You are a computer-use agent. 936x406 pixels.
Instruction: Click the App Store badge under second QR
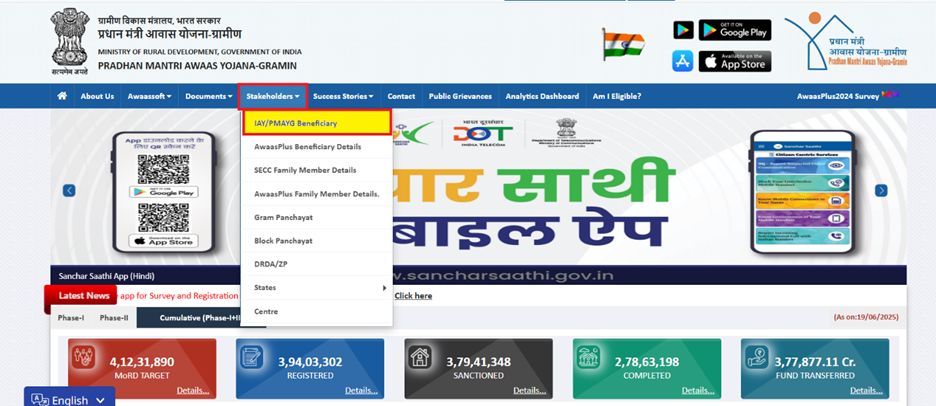[x=164, y=241]
